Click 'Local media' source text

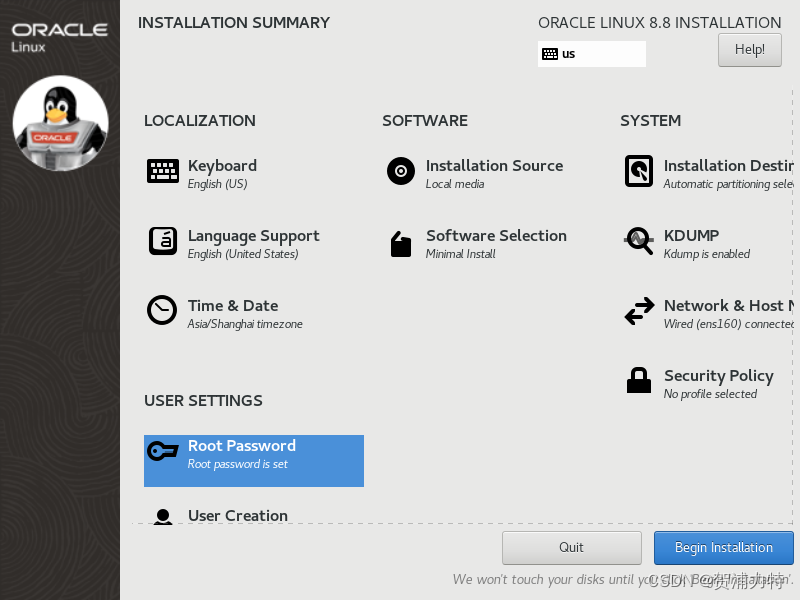pos(455,184)
